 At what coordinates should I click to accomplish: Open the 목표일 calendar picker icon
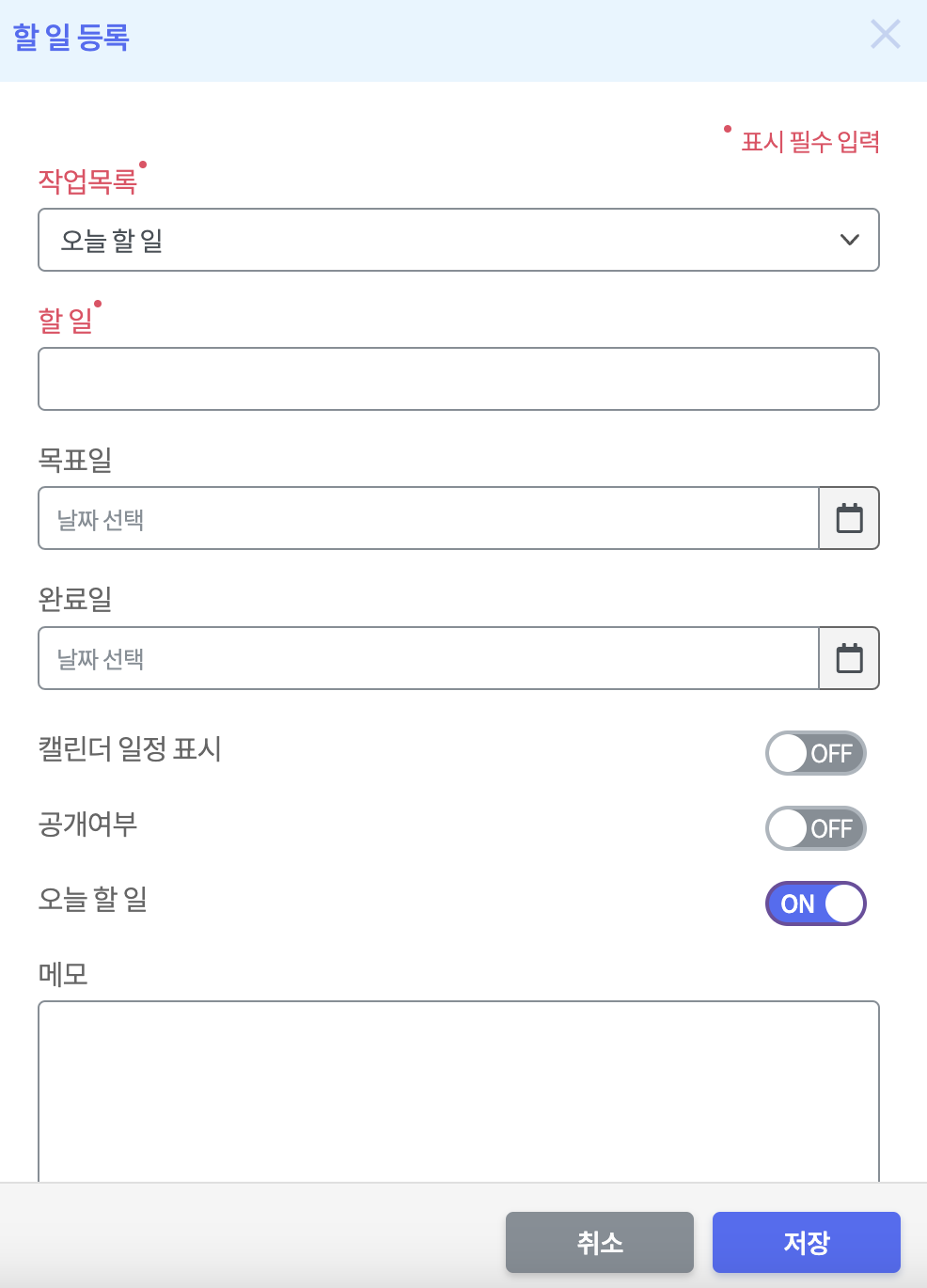tap(849, 518)
